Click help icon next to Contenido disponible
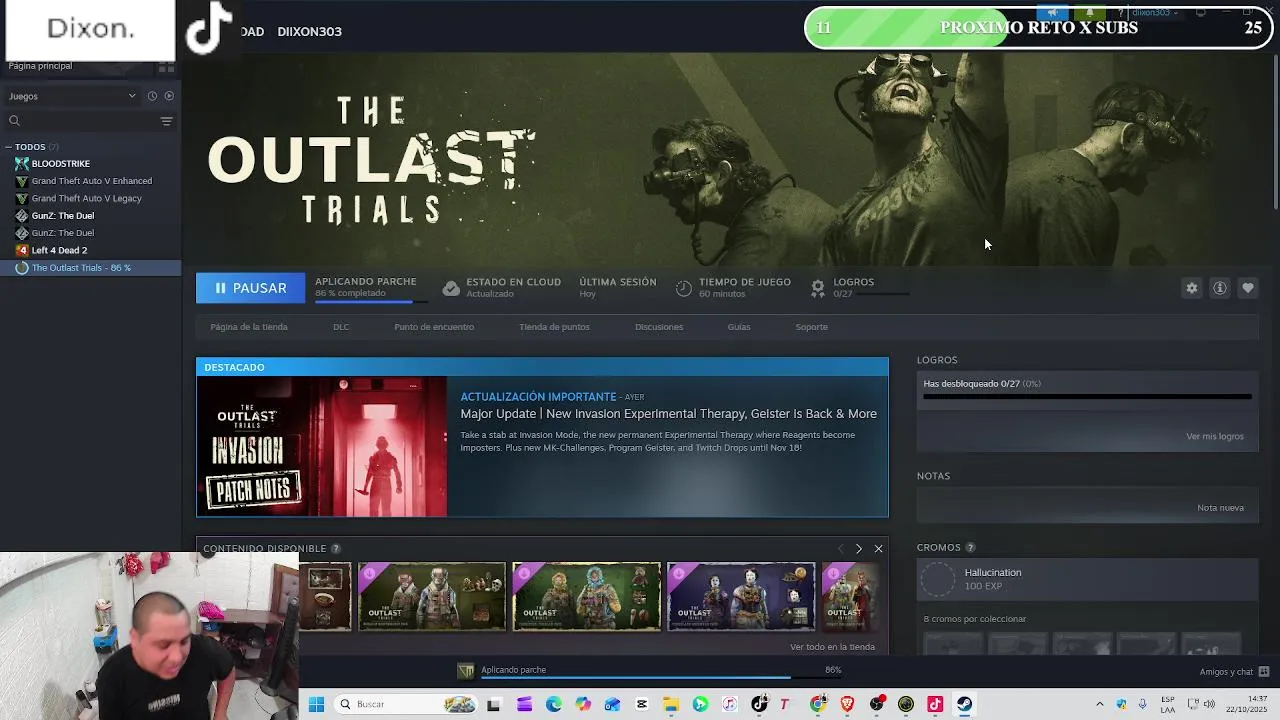1280x720 pixels. click(x=335, y=549)
